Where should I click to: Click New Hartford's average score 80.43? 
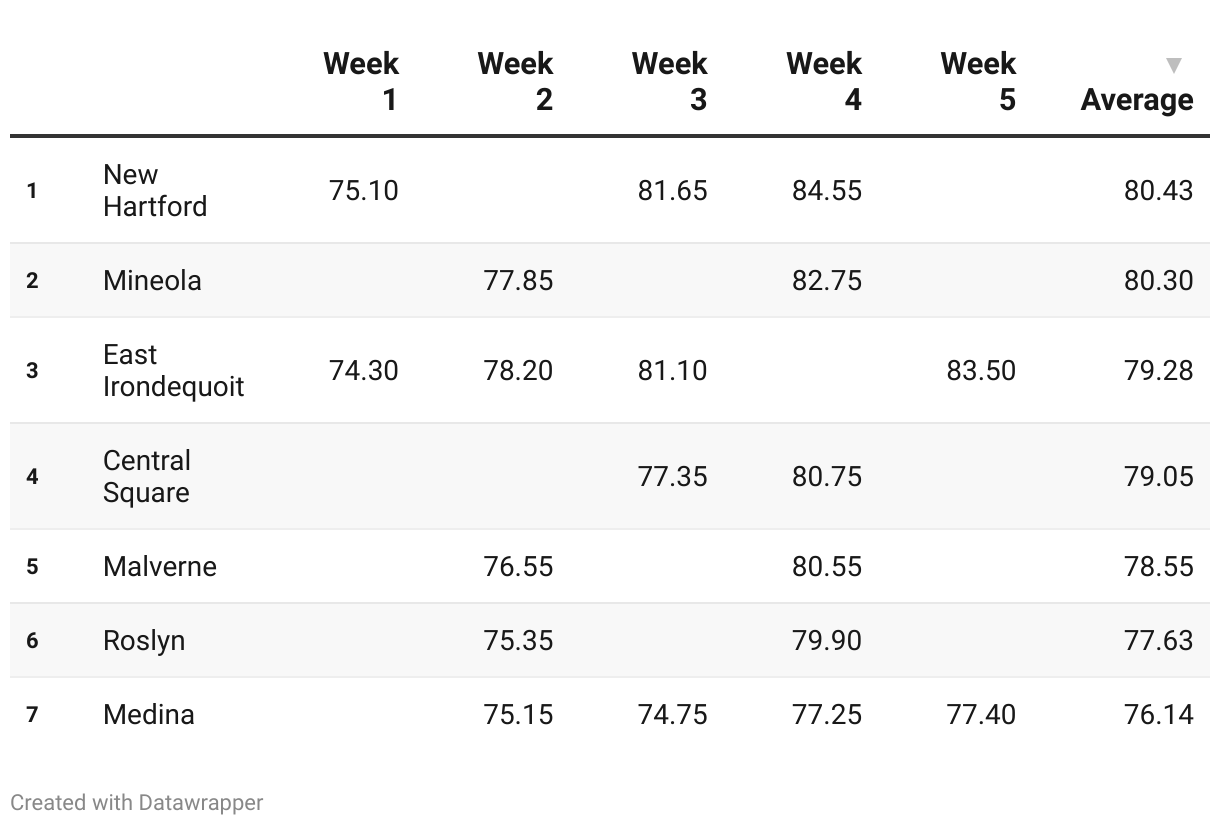pos(1158,190)
